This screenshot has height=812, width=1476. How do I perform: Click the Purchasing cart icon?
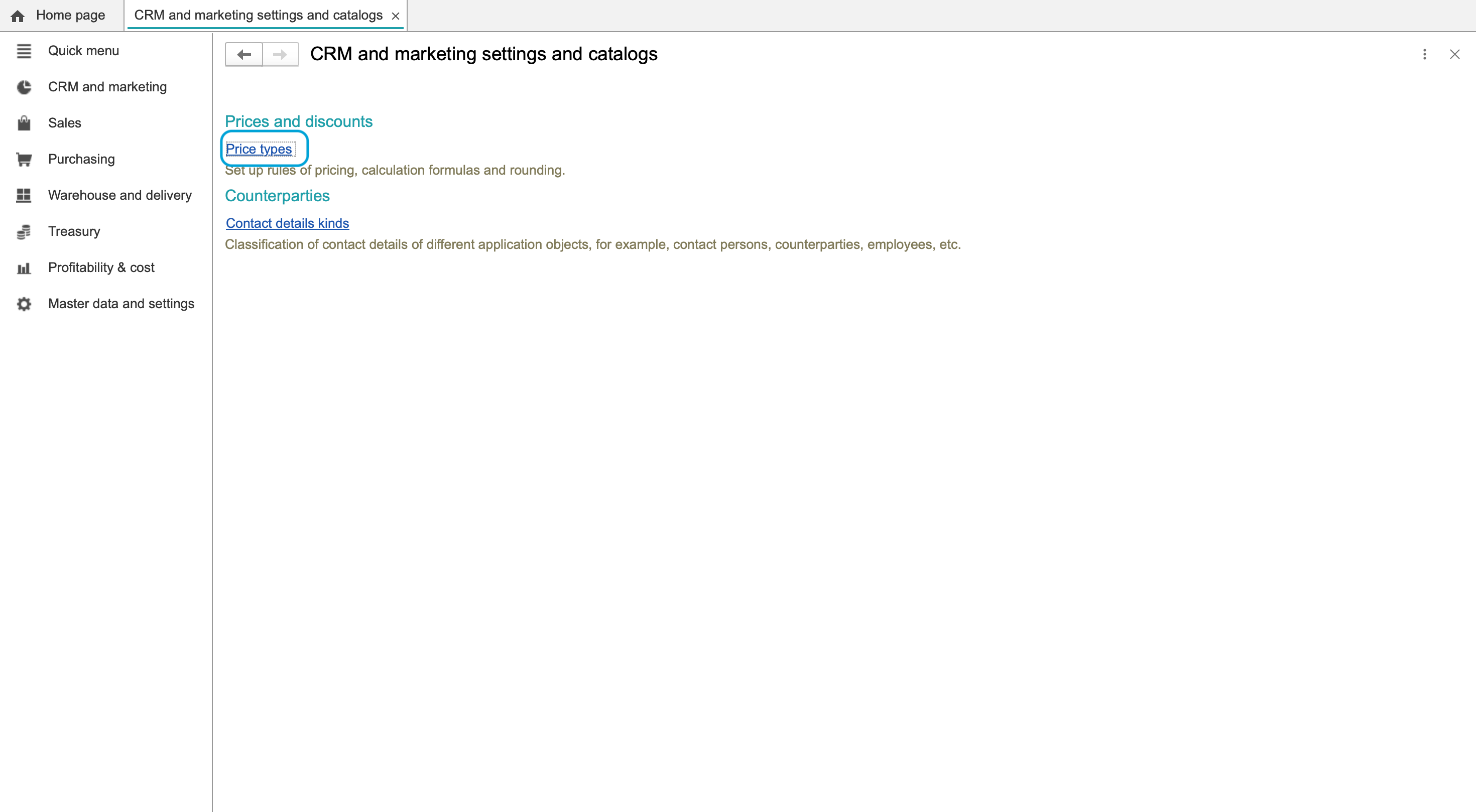[24, 159]
